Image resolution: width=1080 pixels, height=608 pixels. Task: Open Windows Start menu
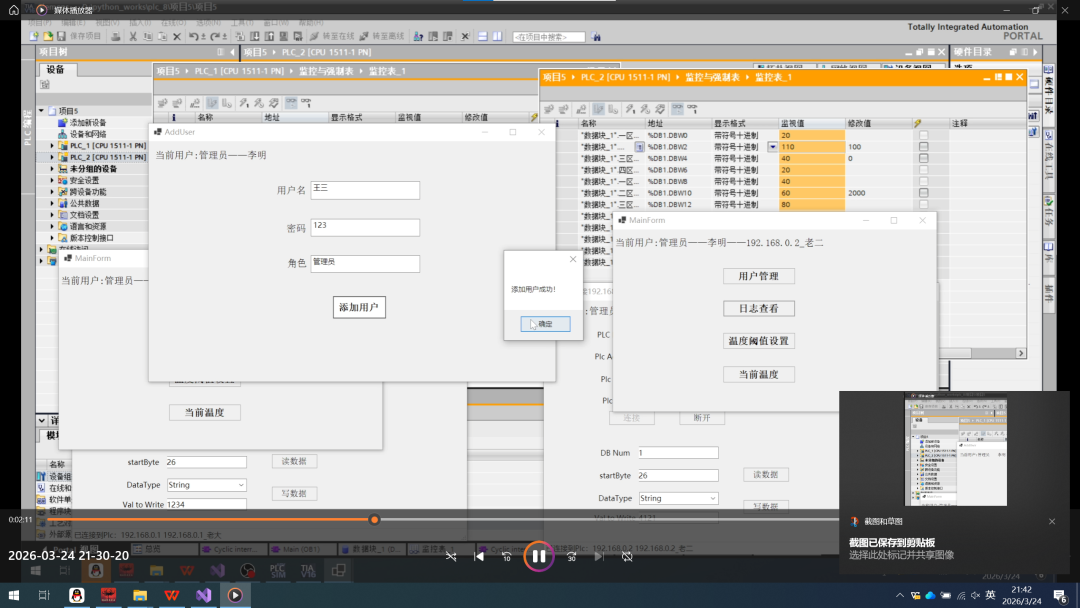(14, 595)
